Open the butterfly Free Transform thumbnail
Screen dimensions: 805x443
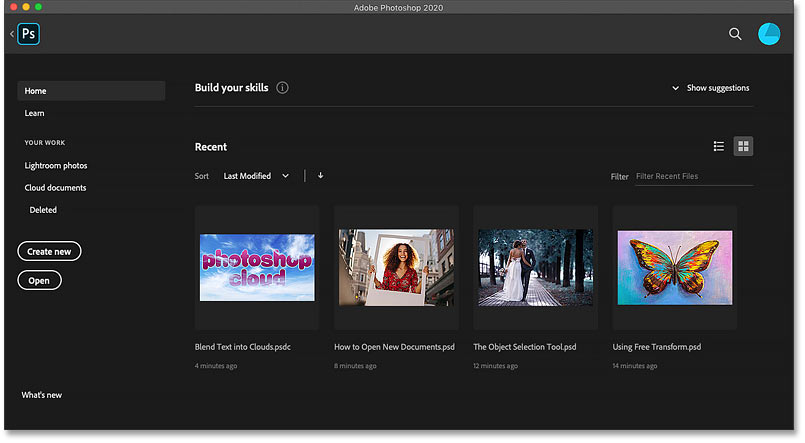click(x=675, y=267)
